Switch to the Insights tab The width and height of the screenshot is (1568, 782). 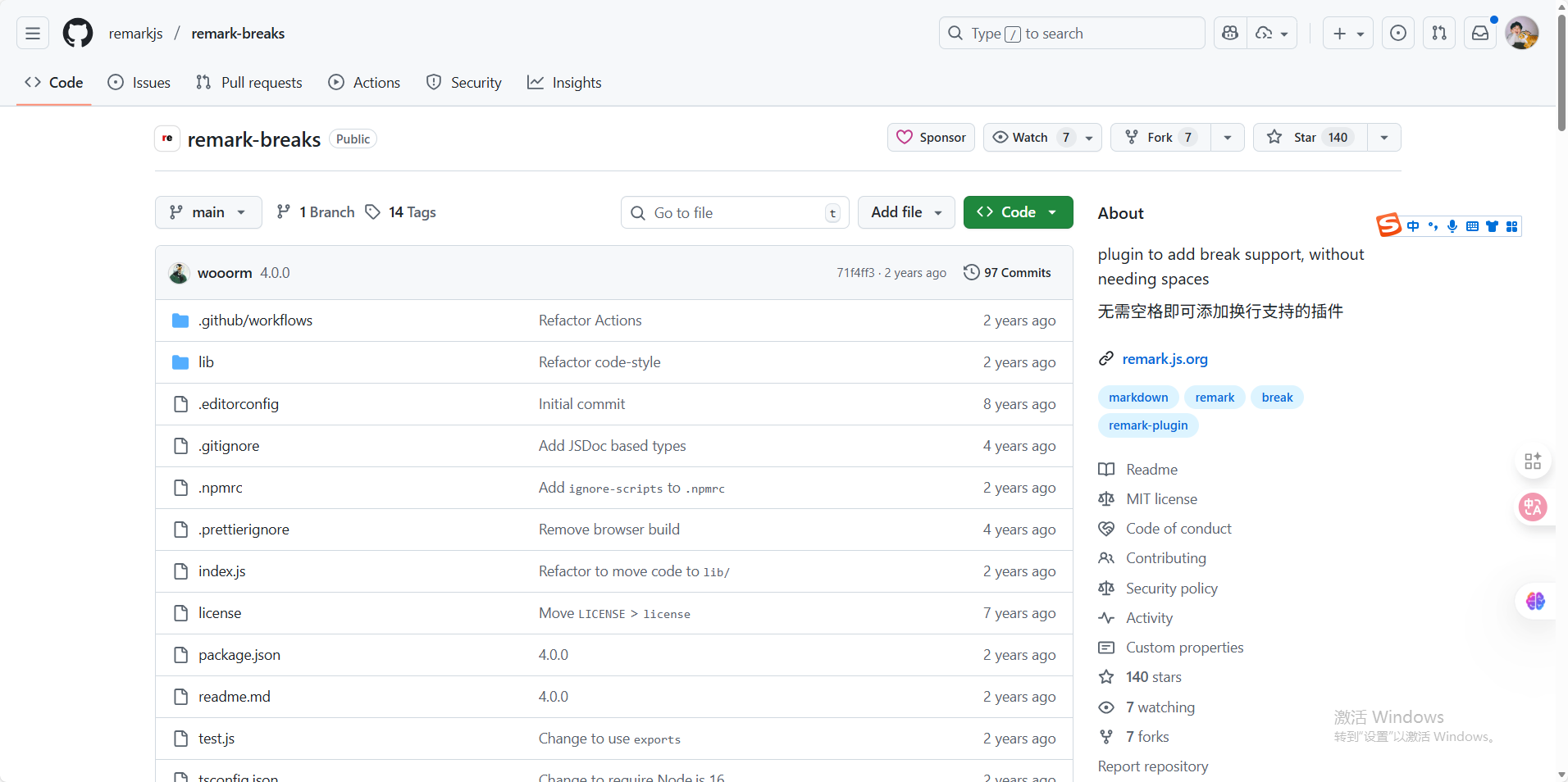point(564,83)
